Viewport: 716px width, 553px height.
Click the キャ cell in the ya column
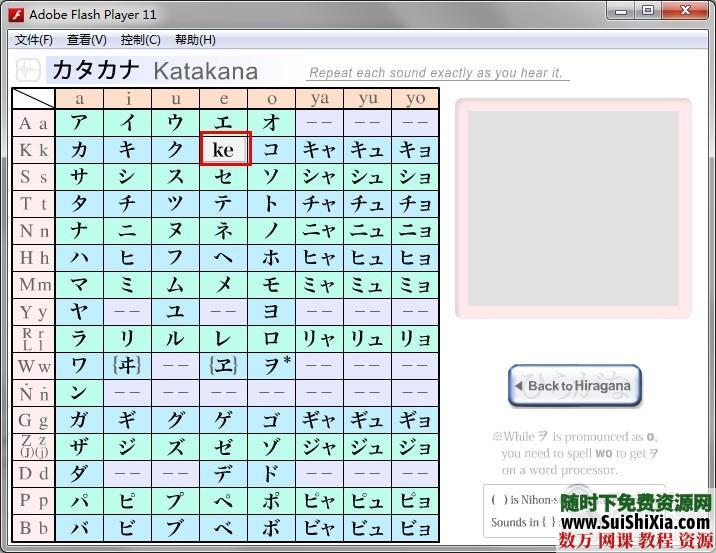coord(319,150)
